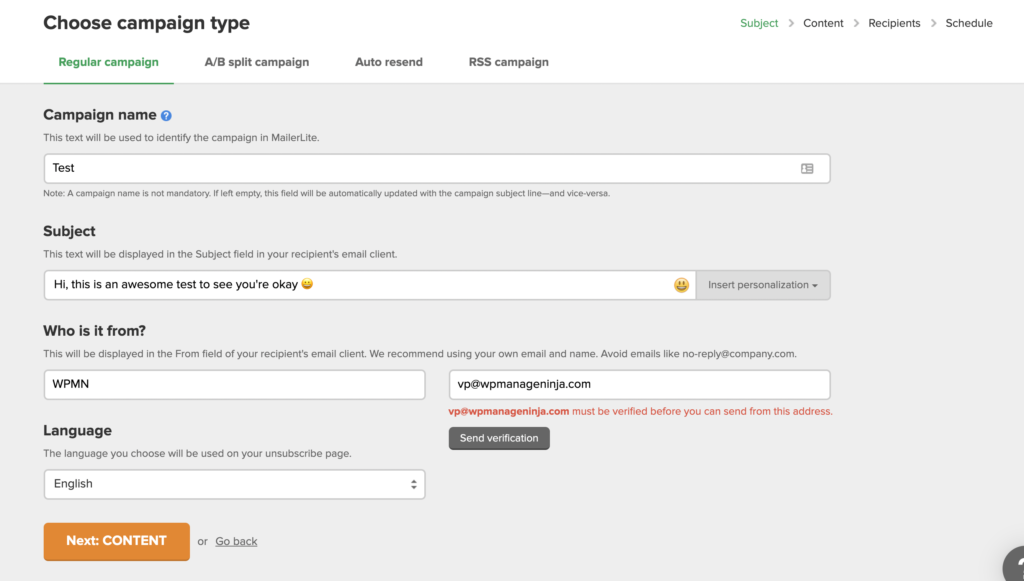Open the campaign name help tooltip
The height and width of the screenshot is (581, 1024).
(166, 115)
